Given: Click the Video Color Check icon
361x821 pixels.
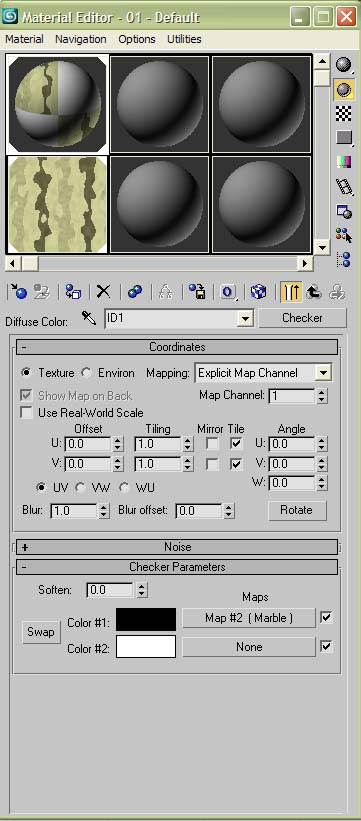Looking at the screenshot, I should click(x=344, y=161).
